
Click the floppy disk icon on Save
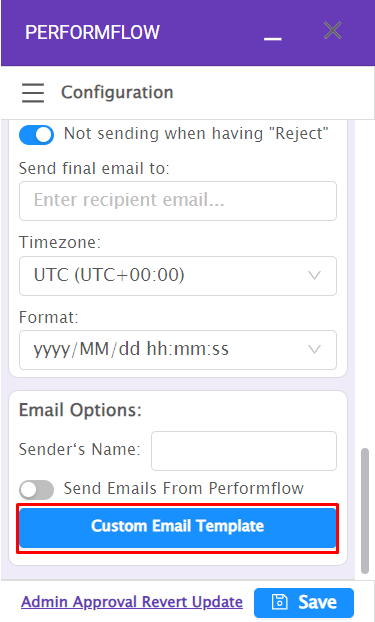[x=279, y=602]
